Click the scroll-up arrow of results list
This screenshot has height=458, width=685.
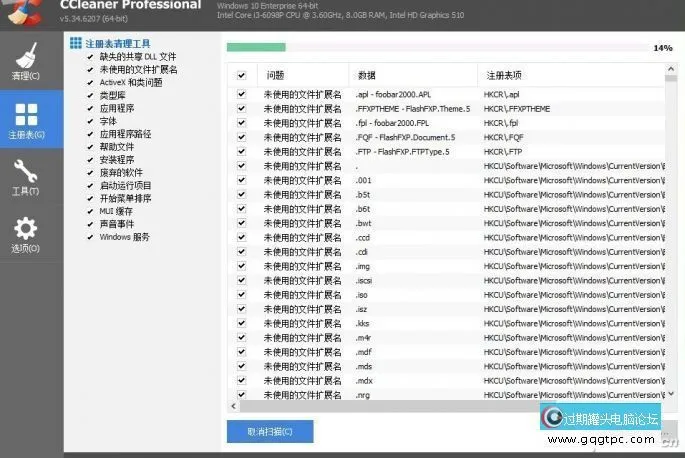(669, 76)
